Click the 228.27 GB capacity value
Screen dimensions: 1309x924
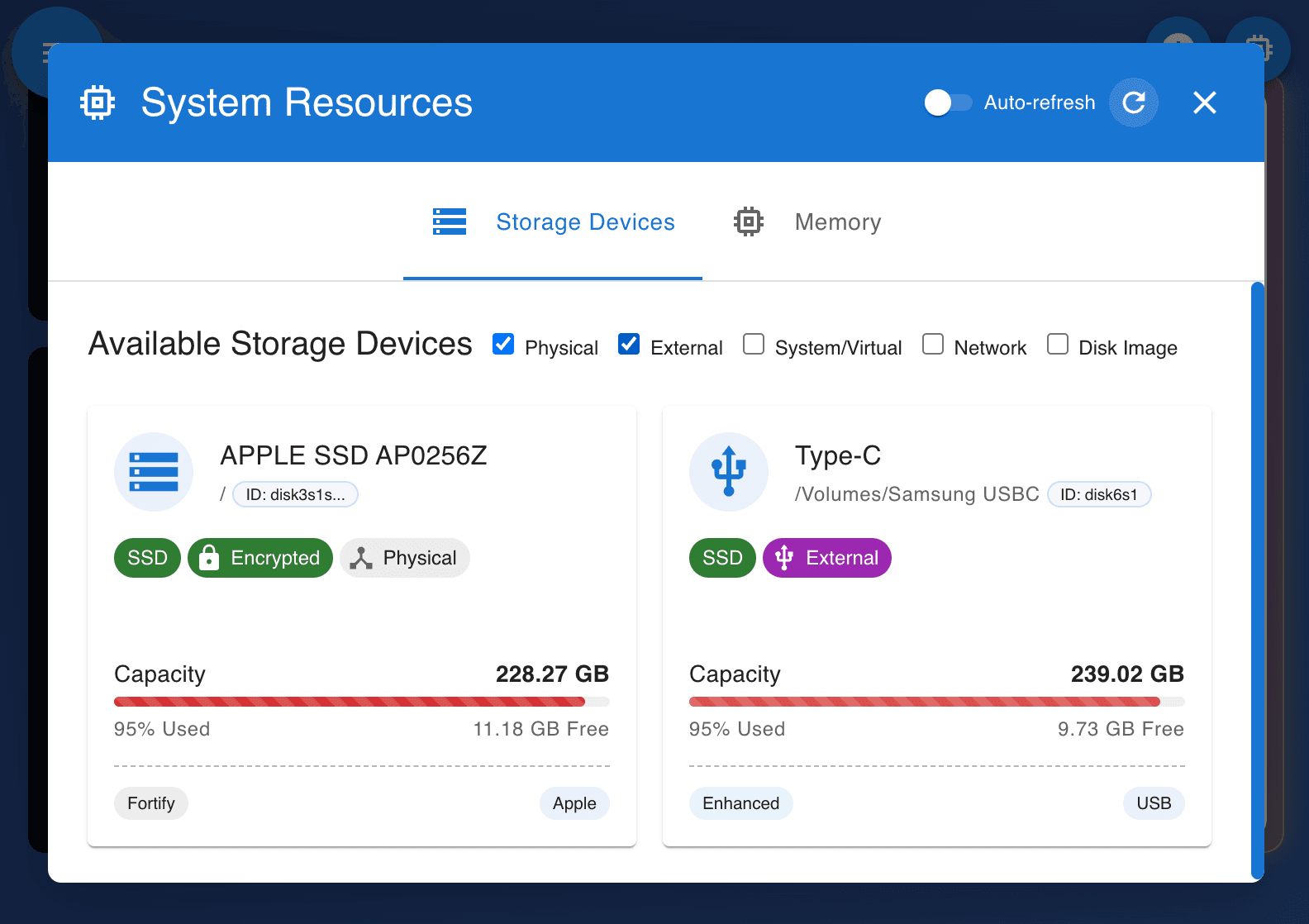tap(552, 674)
